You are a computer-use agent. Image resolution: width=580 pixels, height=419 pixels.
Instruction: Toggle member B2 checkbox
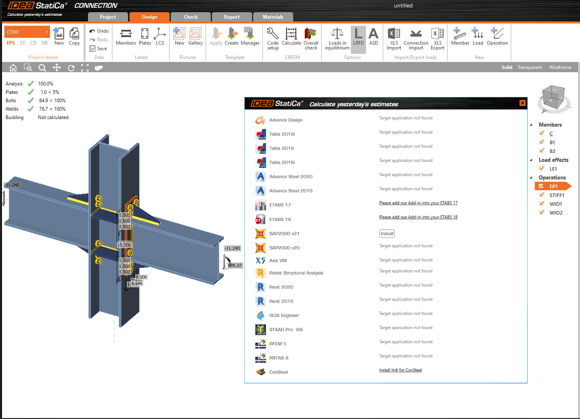tap(542, 151)
